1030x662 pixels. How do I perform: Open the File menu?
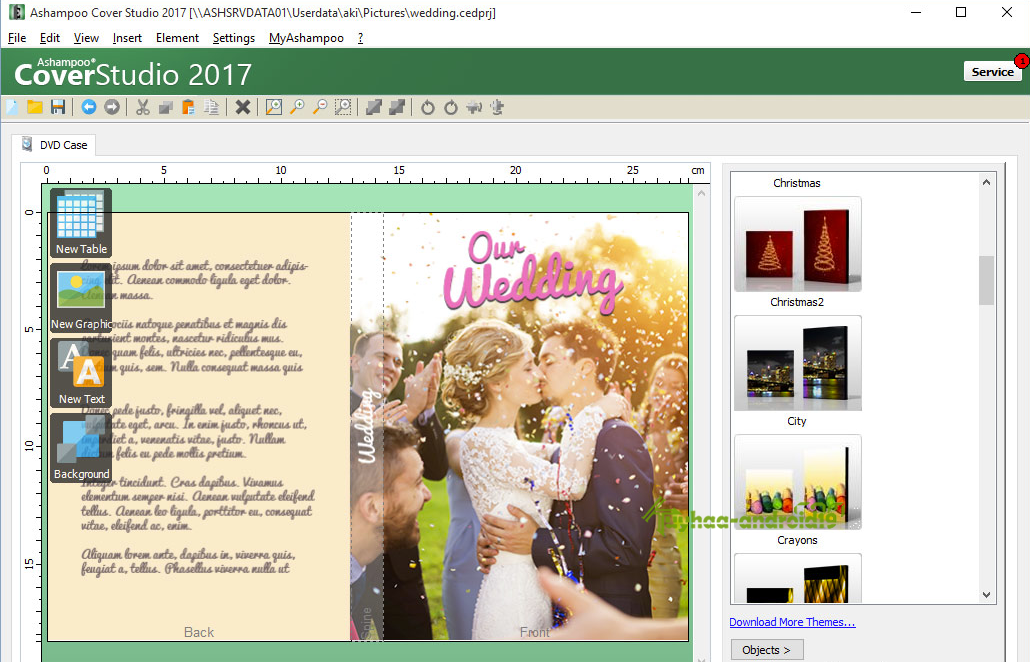(x=17, y=38)
